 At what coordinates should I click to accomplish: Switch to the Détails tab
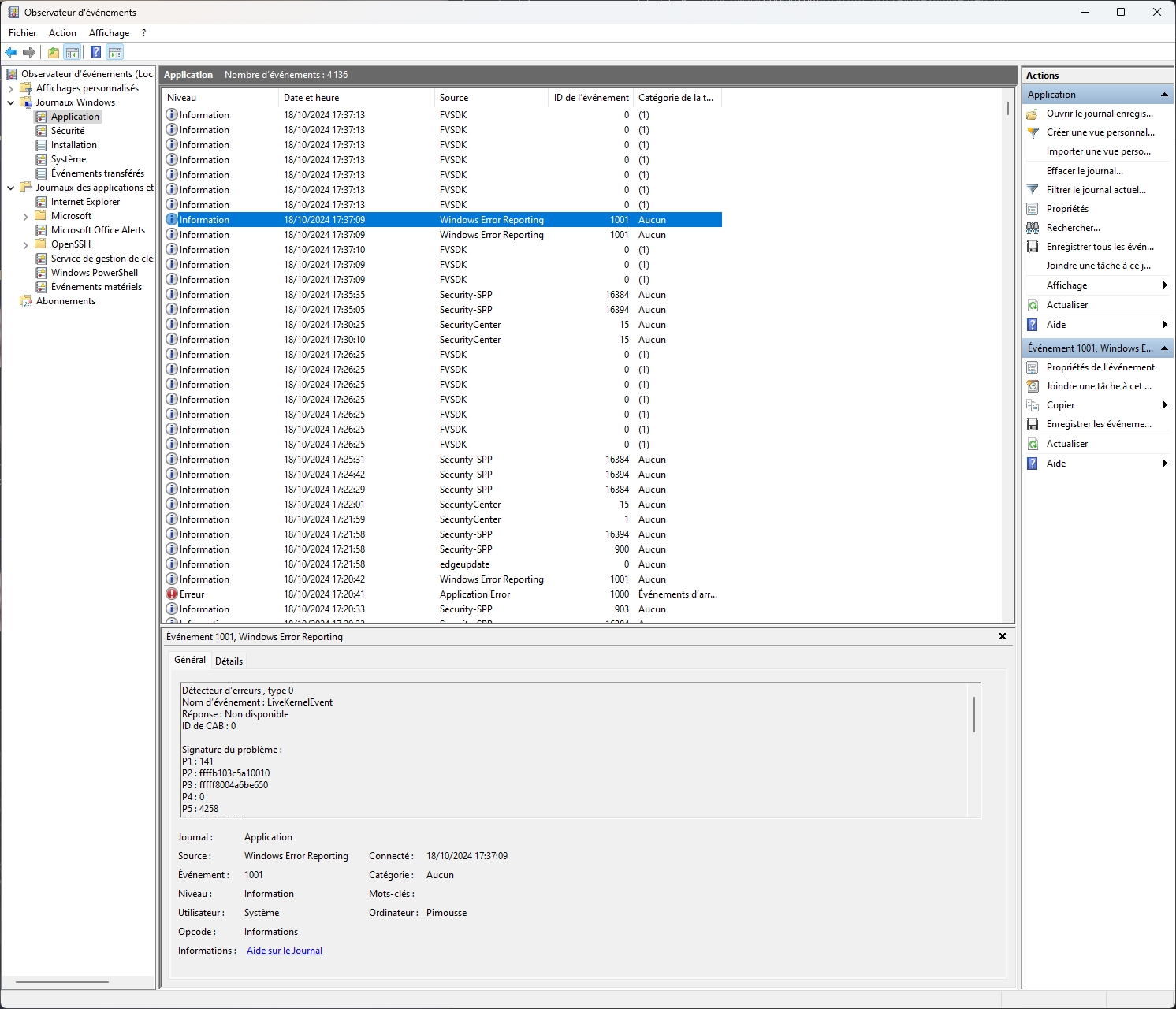coord(229,661)
